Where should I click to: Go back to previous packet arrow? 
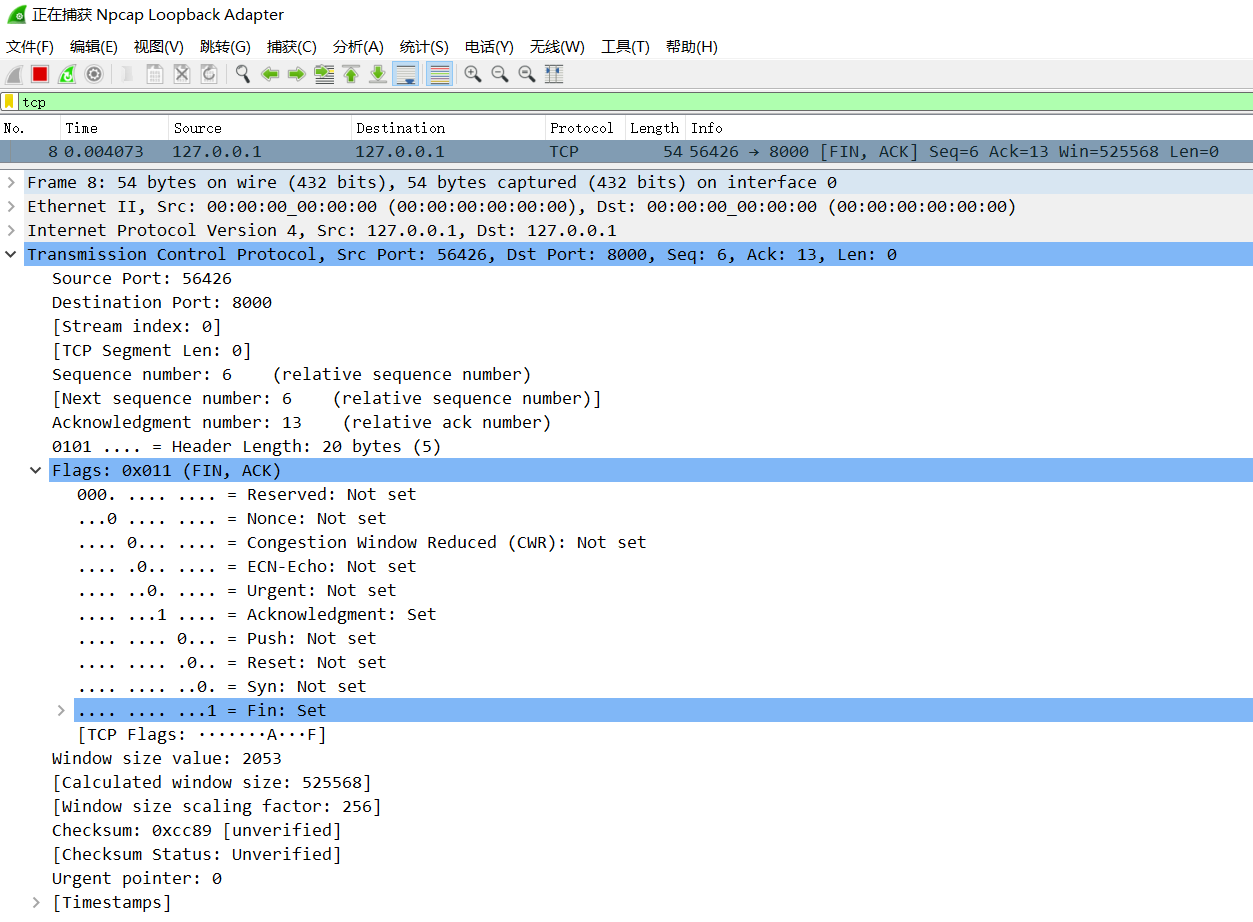point(270,74)
